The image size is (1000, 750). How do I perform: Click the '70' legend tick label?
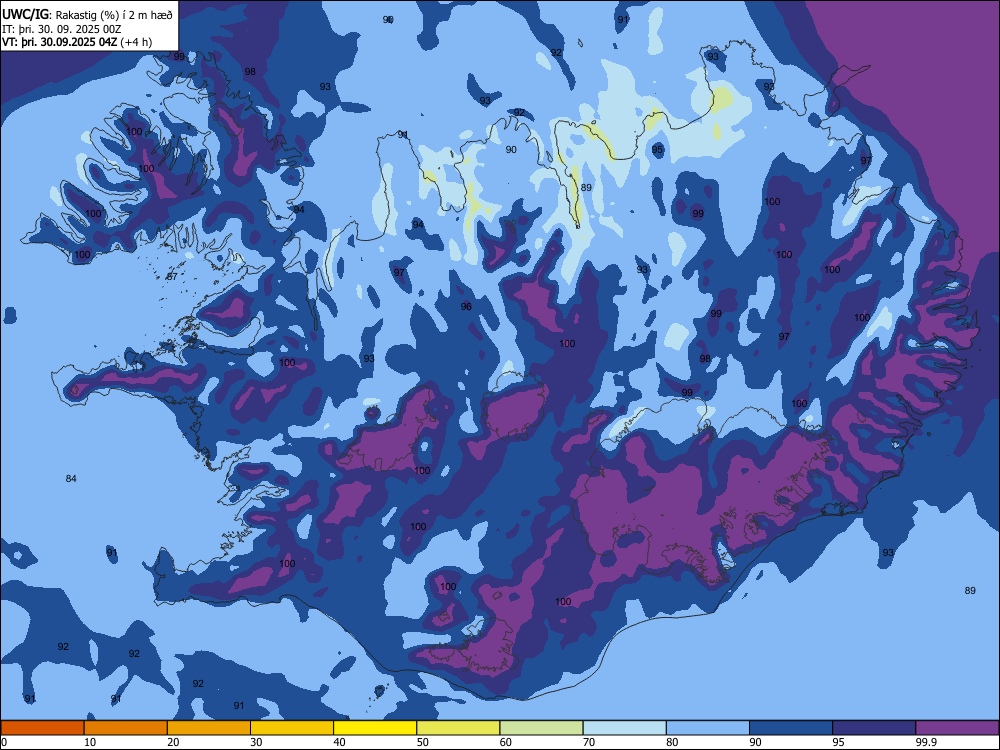[x=589, y=742]
